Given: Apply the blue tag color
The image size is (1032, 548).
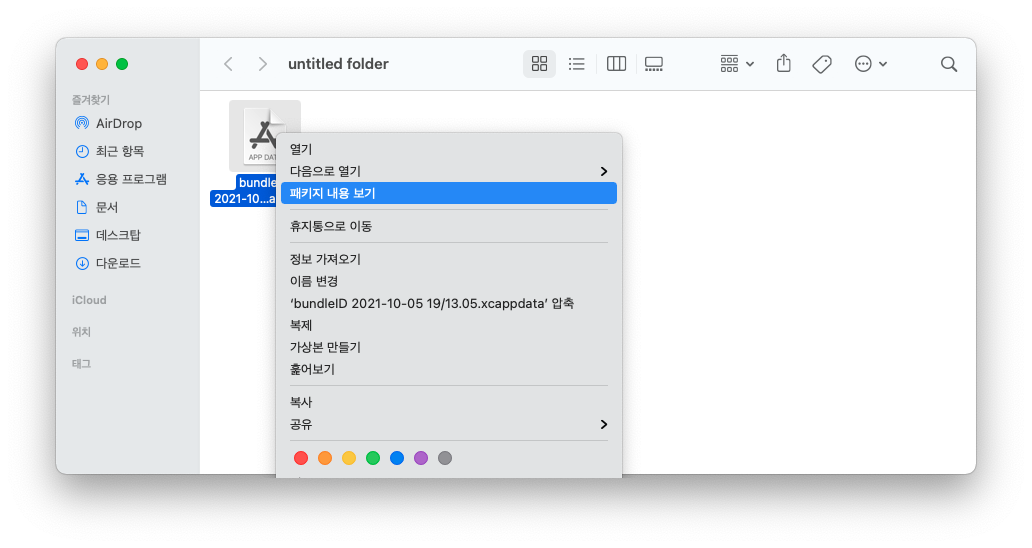Looking at the screenshot, I should (397, 458).
